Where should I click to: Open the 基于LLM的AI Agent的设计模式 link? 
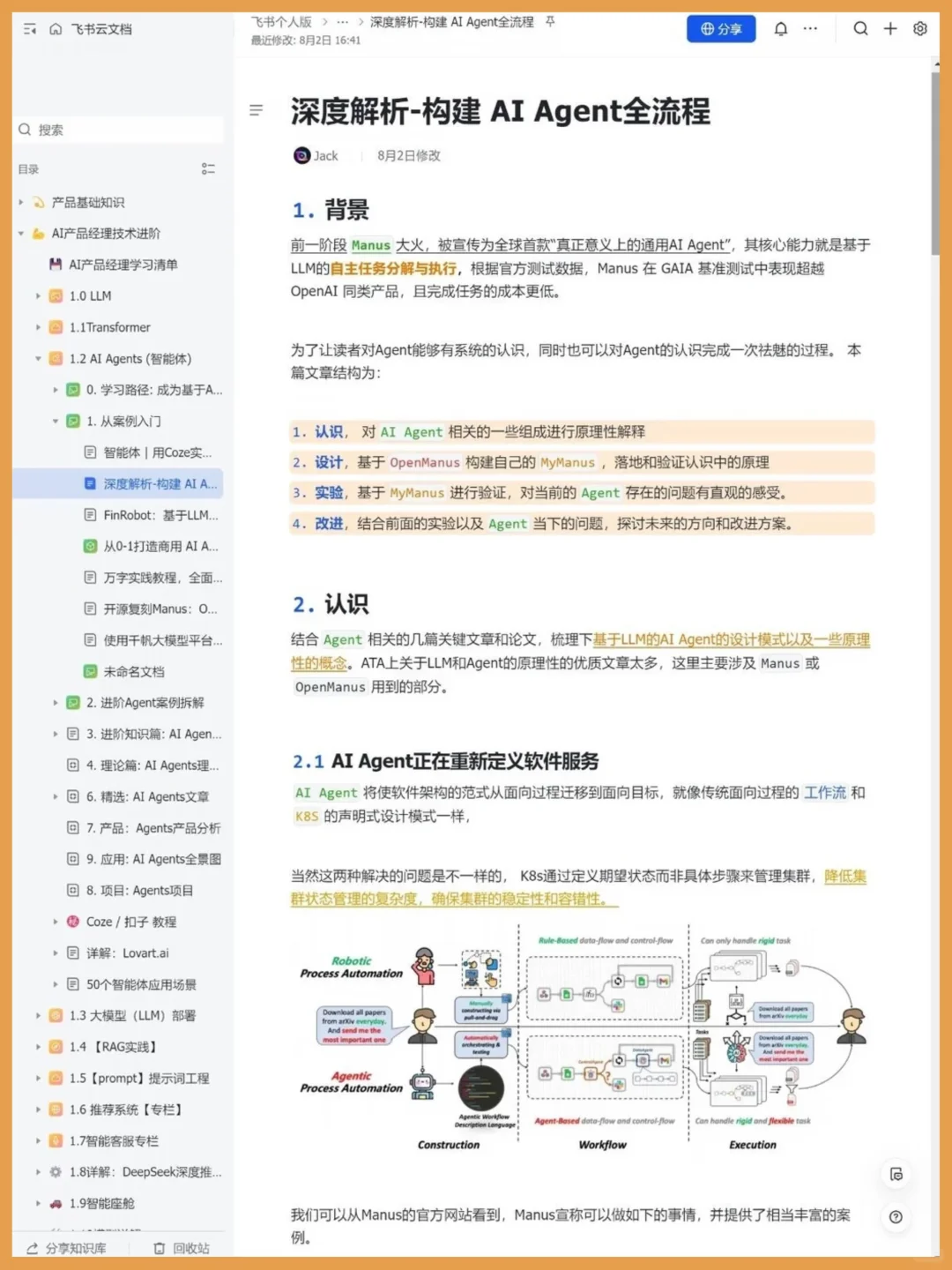point(730,639)
